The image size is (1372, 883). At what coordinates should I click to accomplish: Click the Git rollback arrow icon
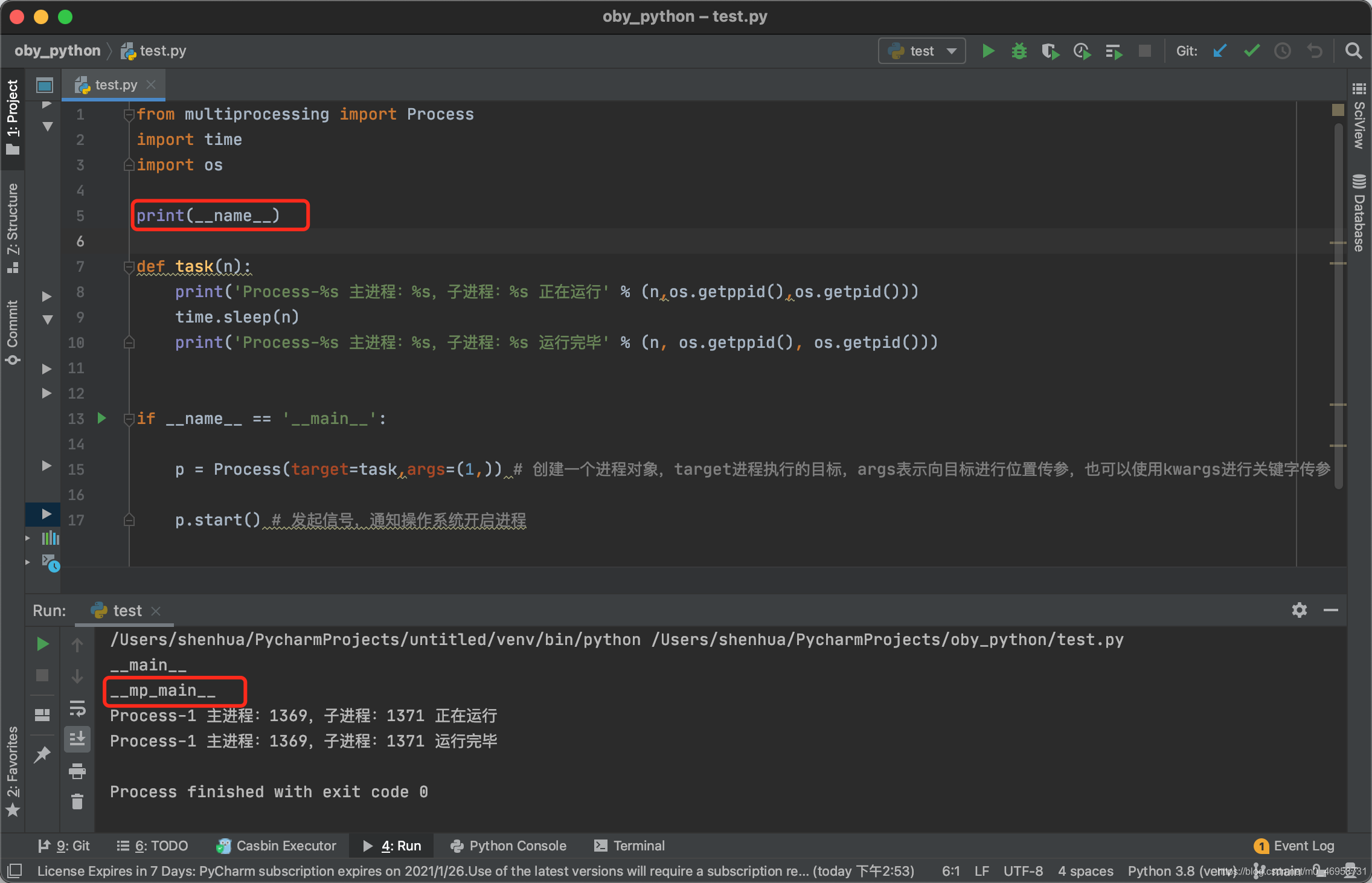1315,51
